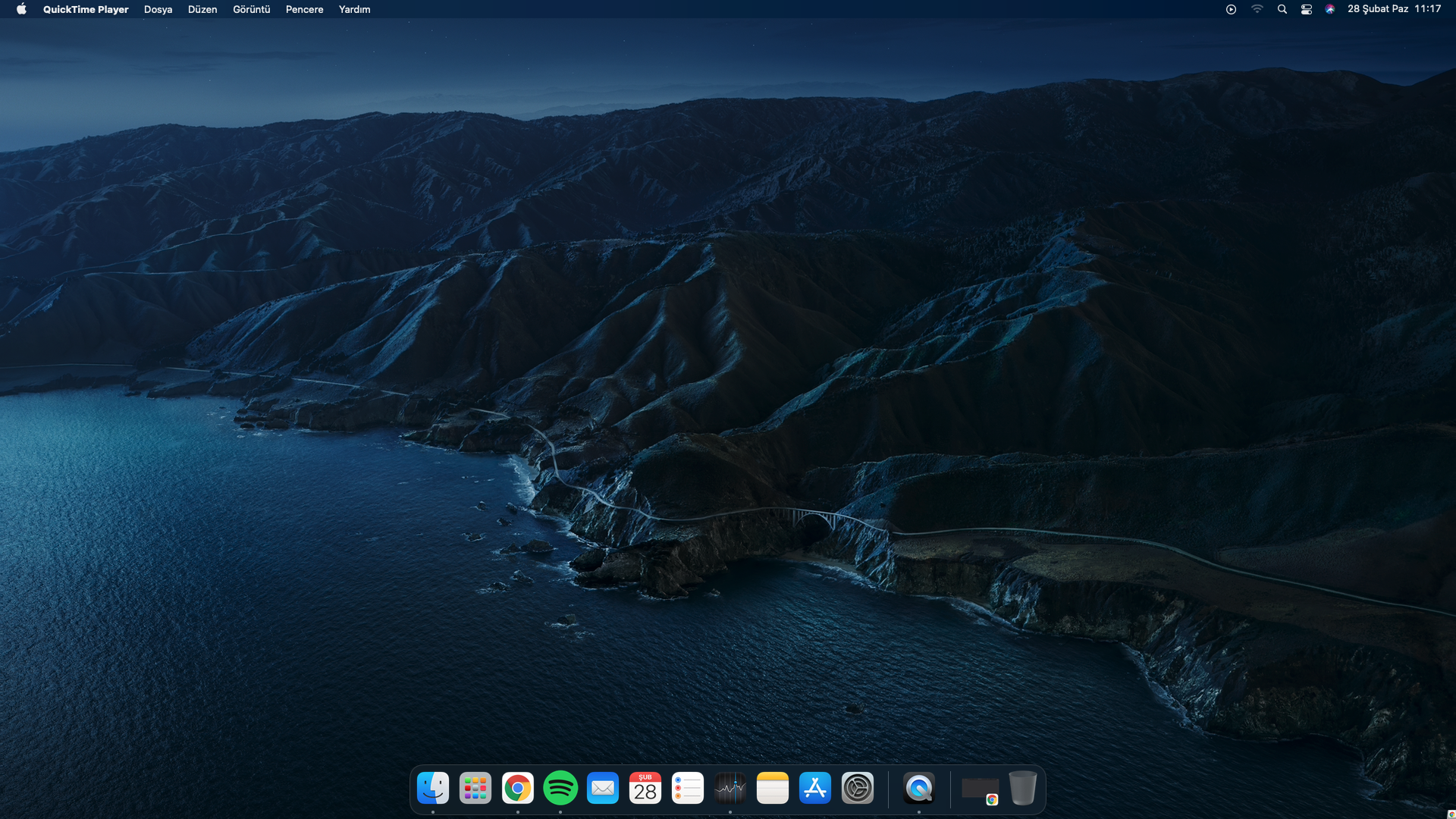Open System Preferences gear icon
The image size is (1456, 819).
click(x=858, y=789)
